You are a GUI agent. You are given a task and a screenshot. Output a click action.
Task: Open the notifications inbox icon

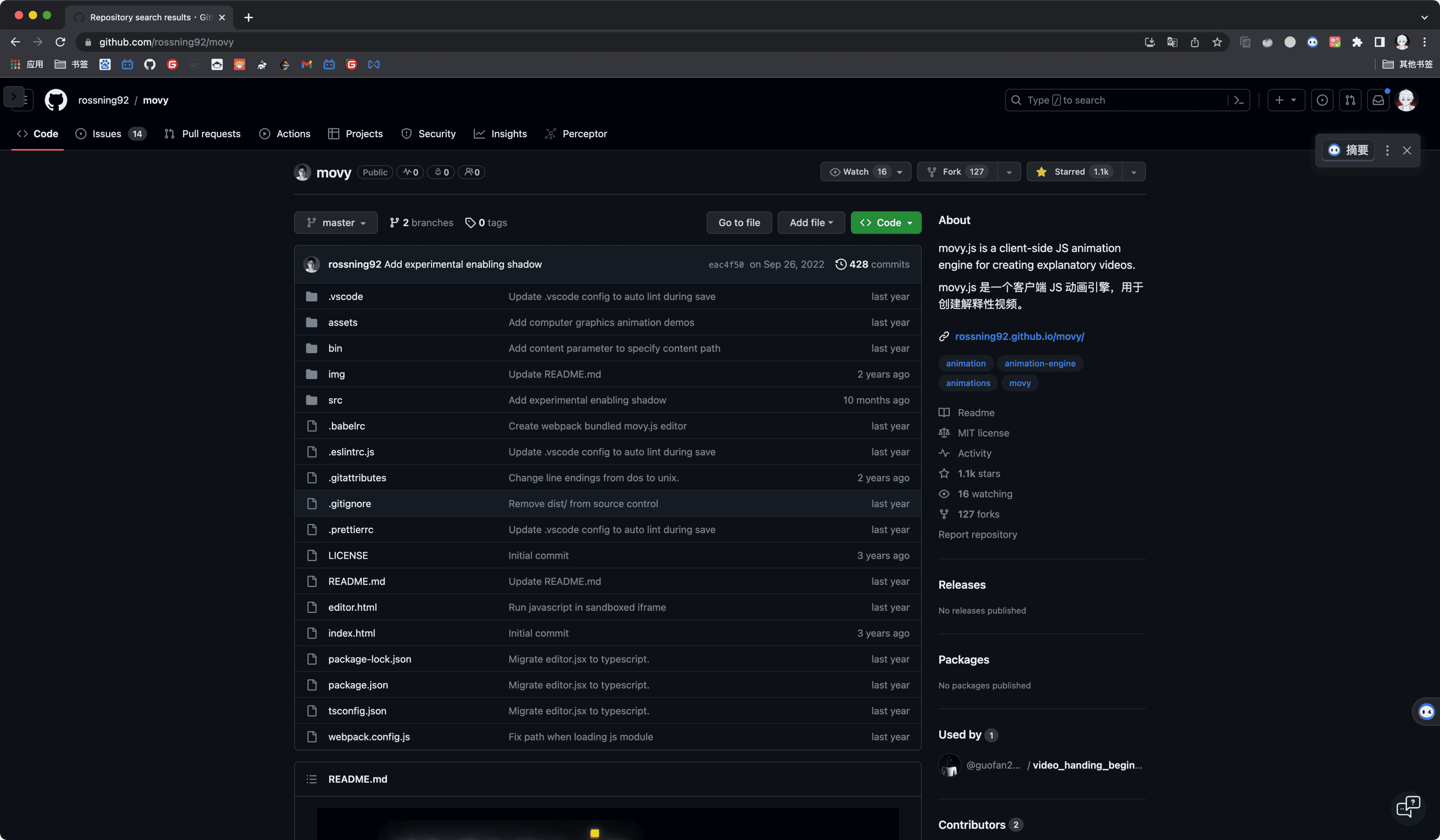point(1378,100)
